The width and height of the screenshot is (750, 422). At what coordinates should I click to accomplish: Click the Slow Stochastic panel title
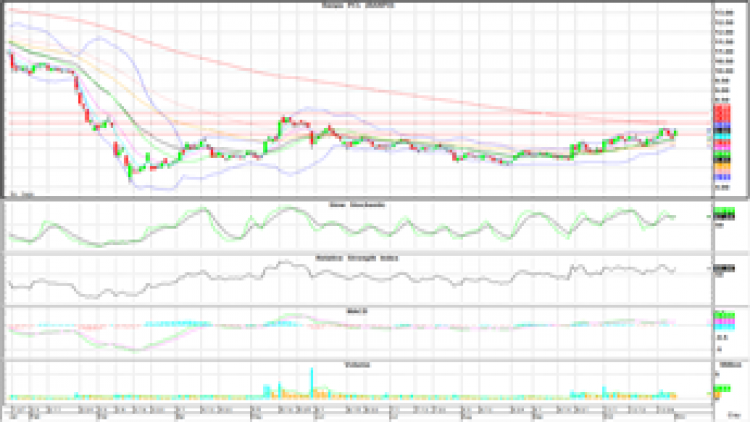[358, 204]
